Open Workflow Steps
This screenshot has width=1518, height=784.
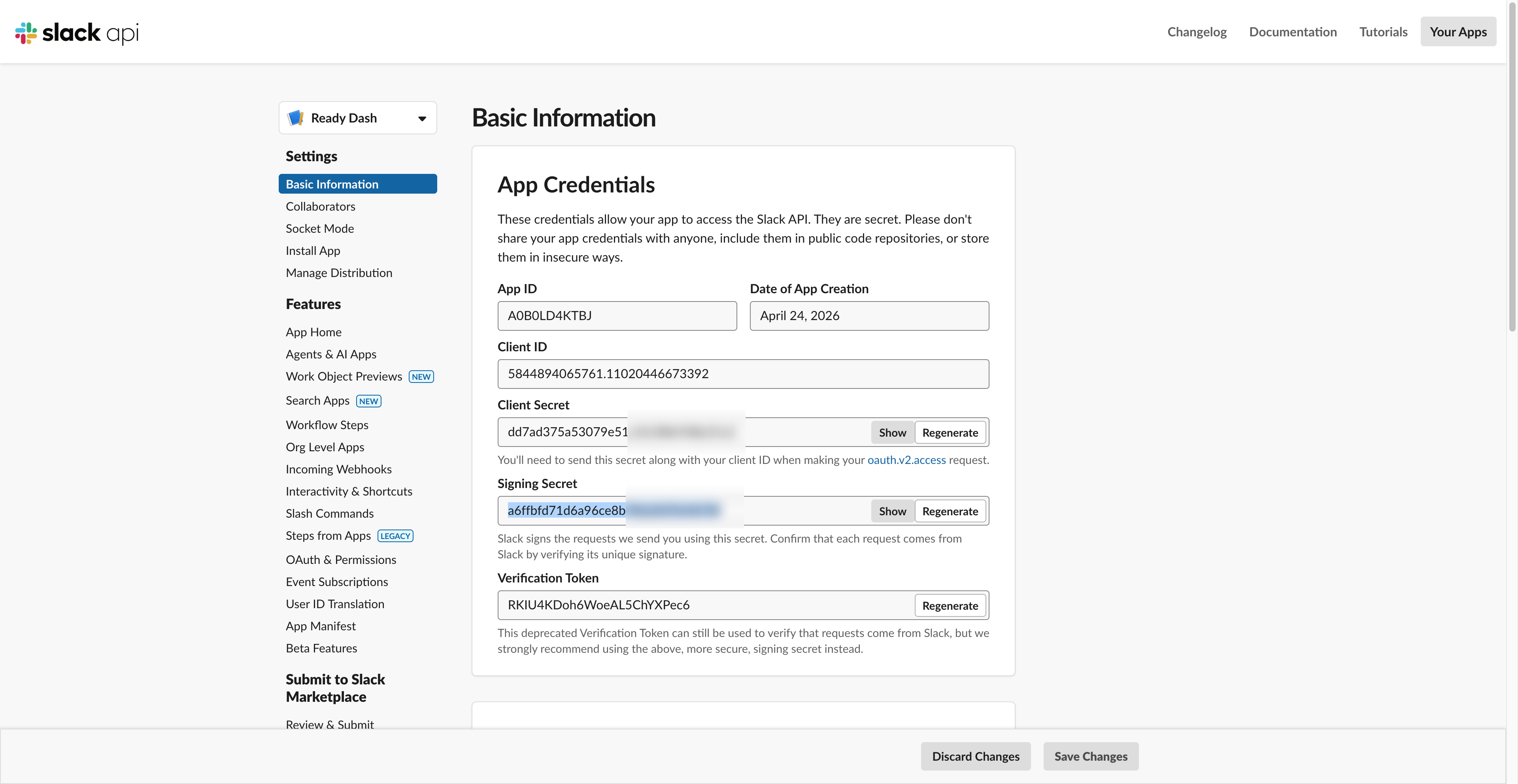[x=327, y=425]
